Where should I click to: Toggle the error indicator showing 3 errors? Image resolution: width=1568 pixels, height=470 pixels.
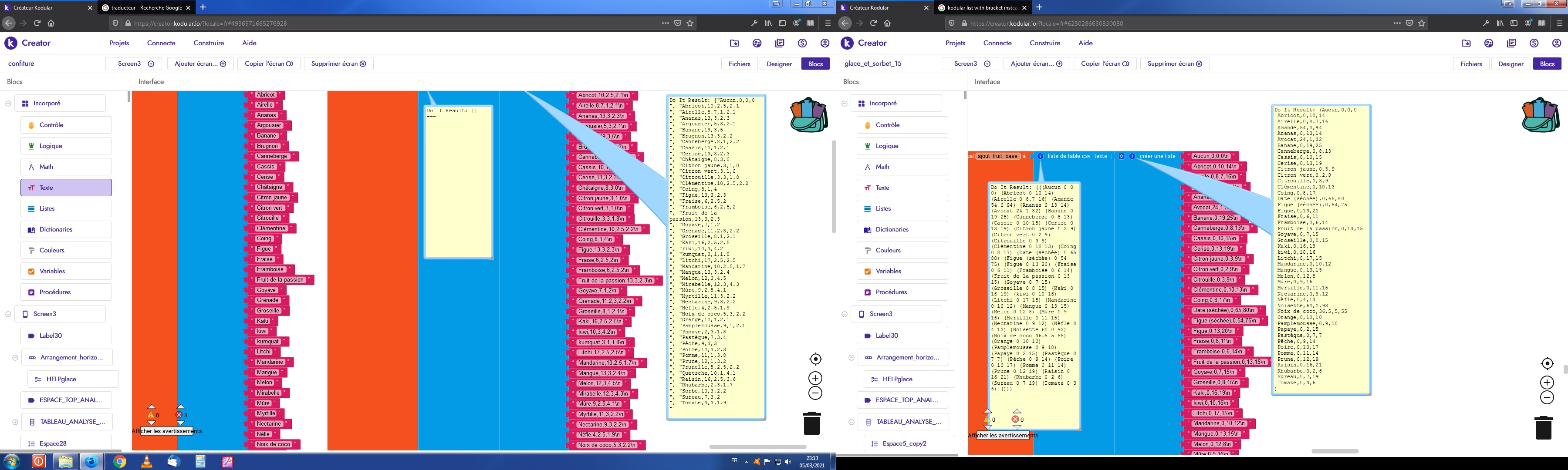click(179, 415)
